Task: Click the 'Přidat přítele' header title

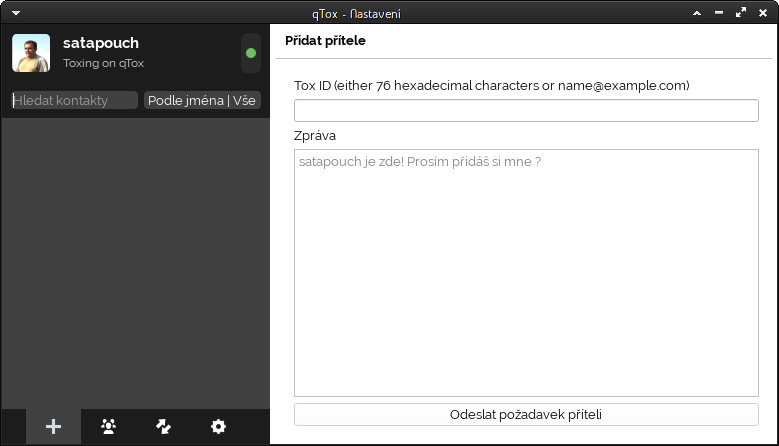Action: [325, 41]
